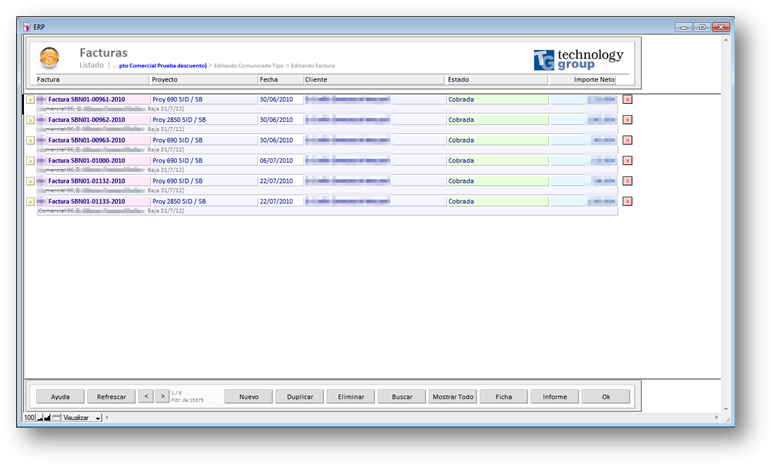771x464 pixels.
Task: Click the Technology Group logo
Action: click(578, 59)
